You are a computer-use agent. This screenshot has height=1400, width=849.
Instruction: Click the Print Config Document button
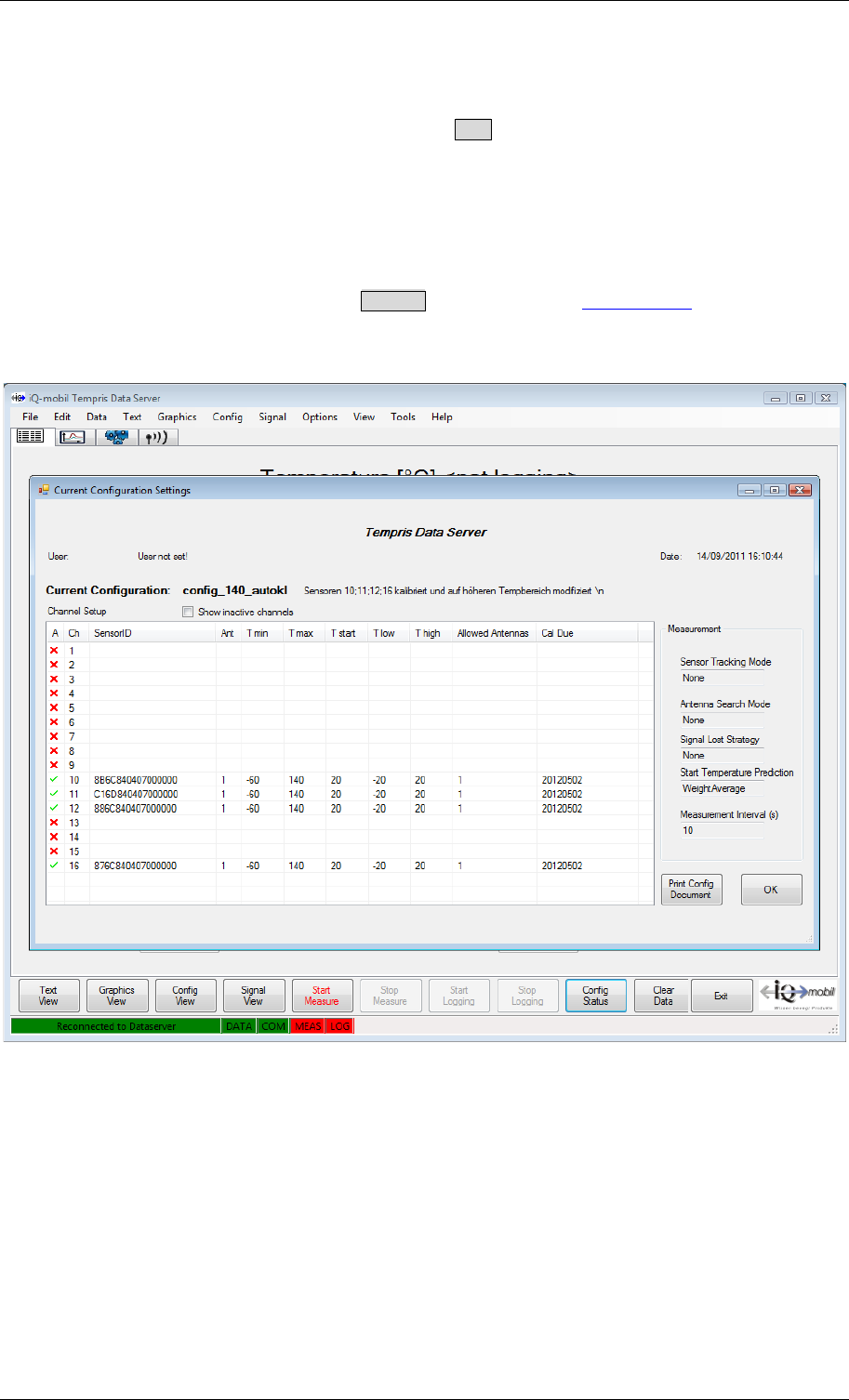[x=691, y=890]
